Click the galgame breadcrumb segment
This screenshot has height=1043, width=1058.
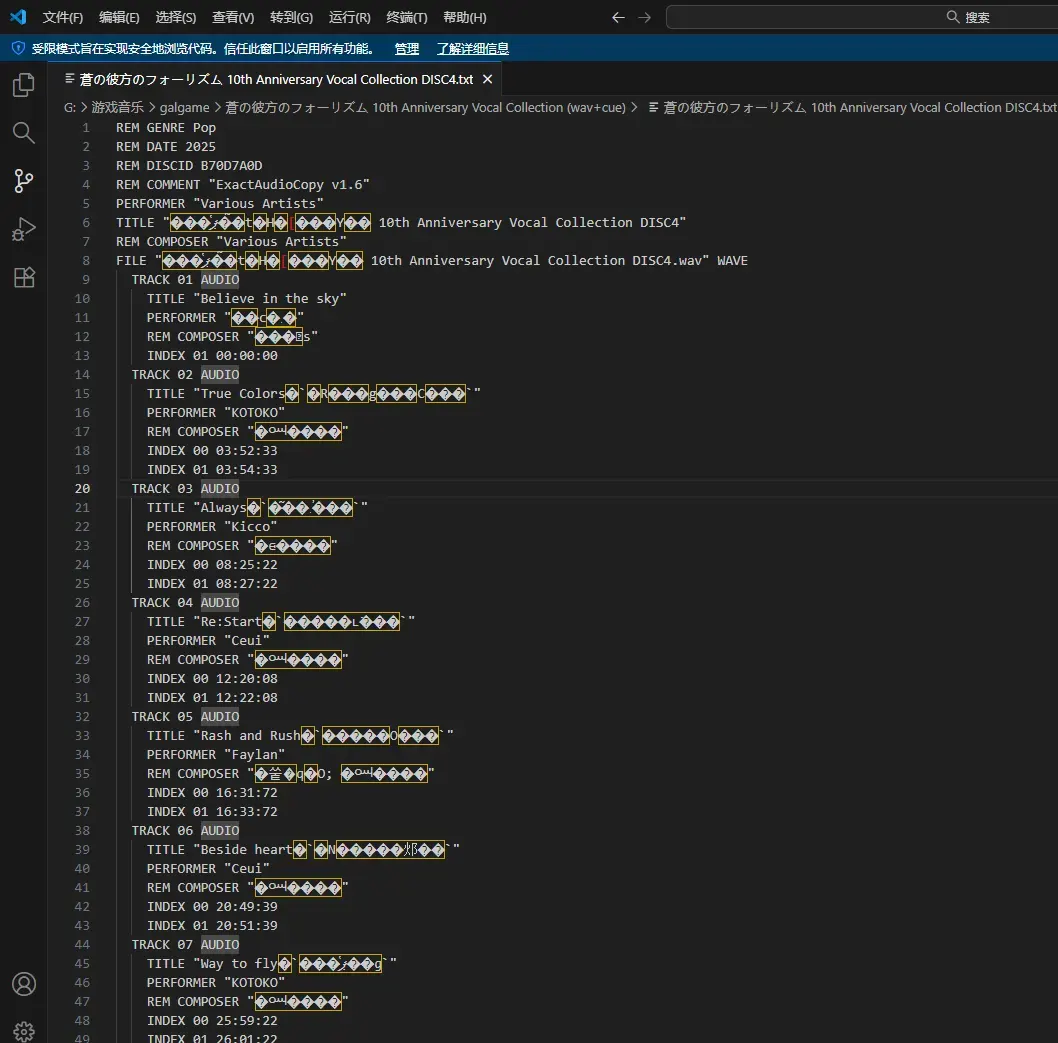[x=184, y=107]
